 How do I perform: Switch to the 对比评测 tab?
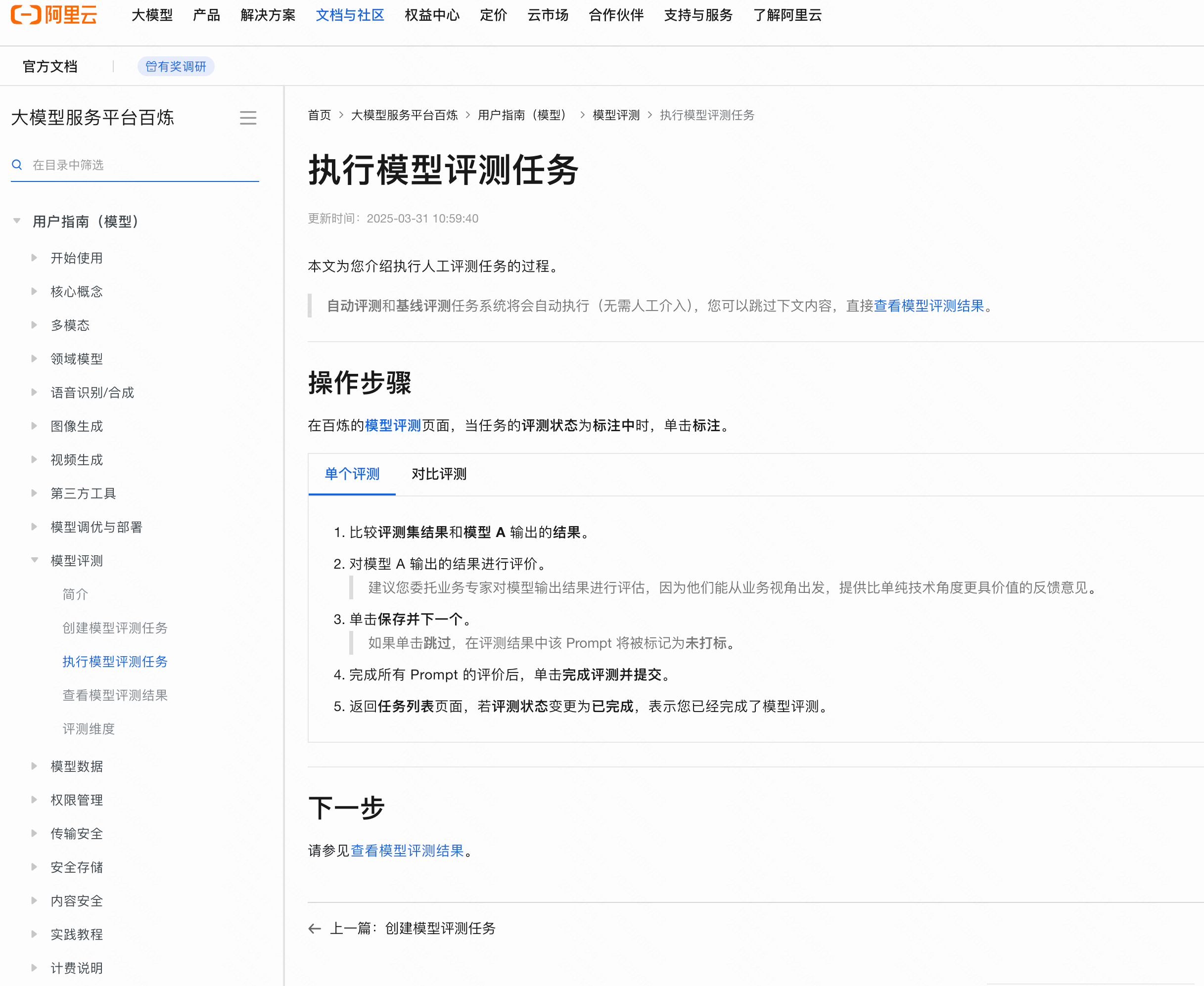tap(439, 474)
